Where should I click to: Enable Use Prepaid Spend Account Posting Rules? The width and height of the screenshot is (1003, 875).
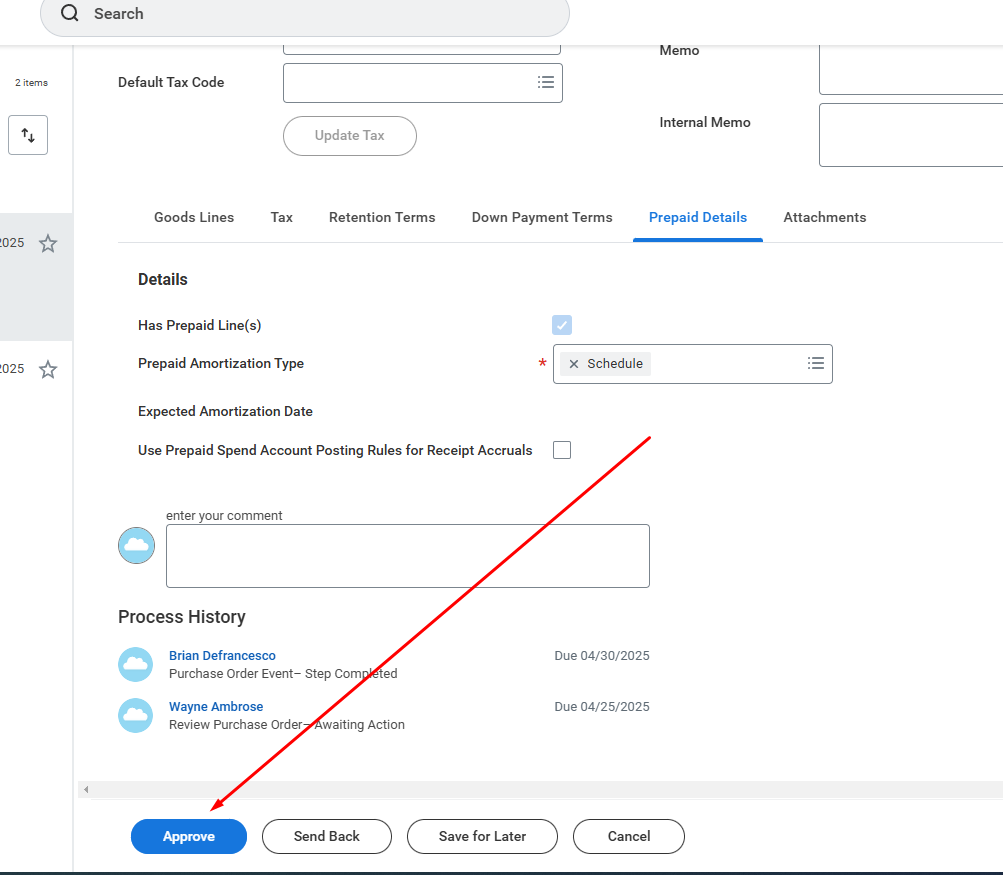(x=562, y=450)
